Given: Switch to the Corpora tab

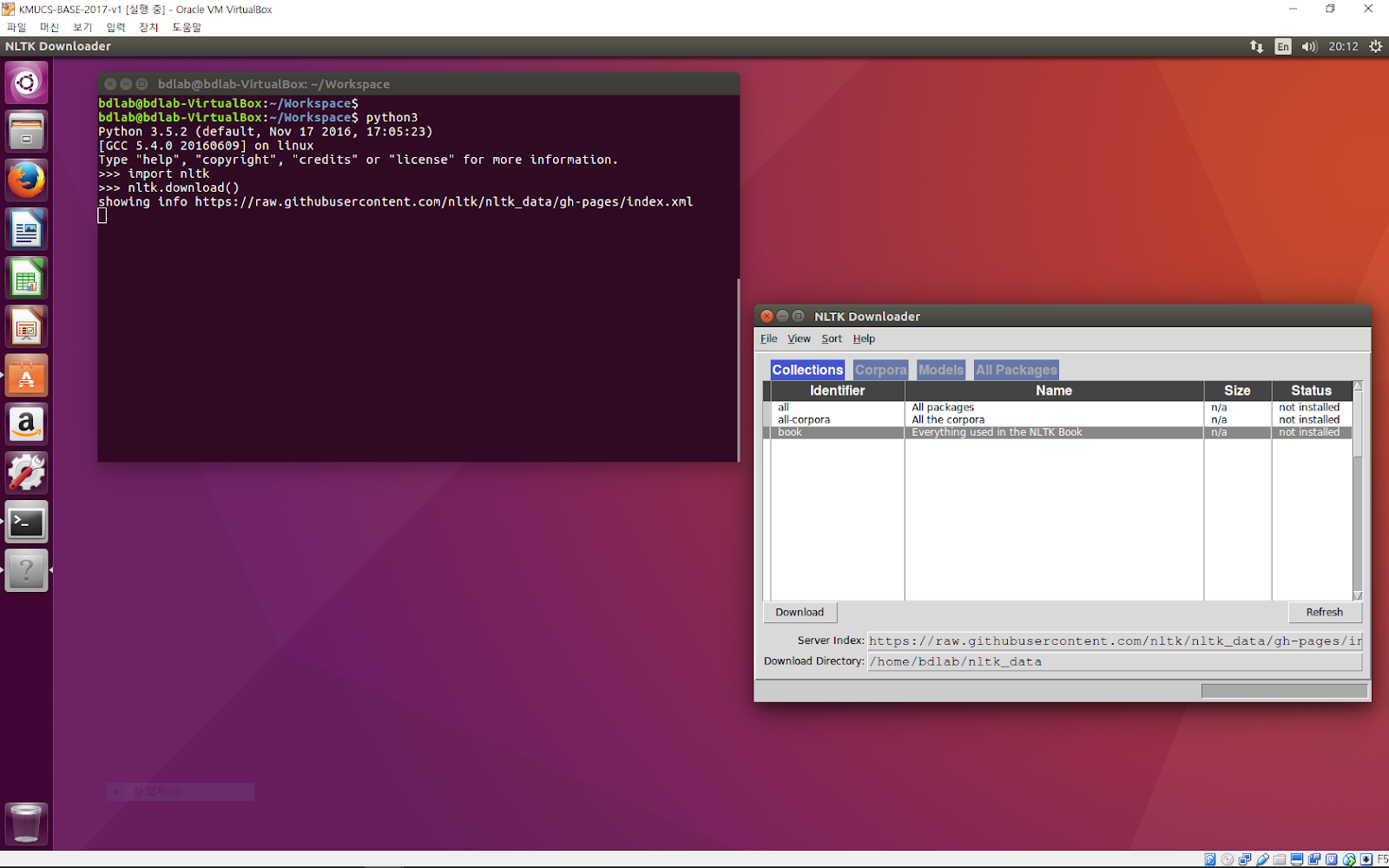Looking at the screenshot, I should coord(880,370).
